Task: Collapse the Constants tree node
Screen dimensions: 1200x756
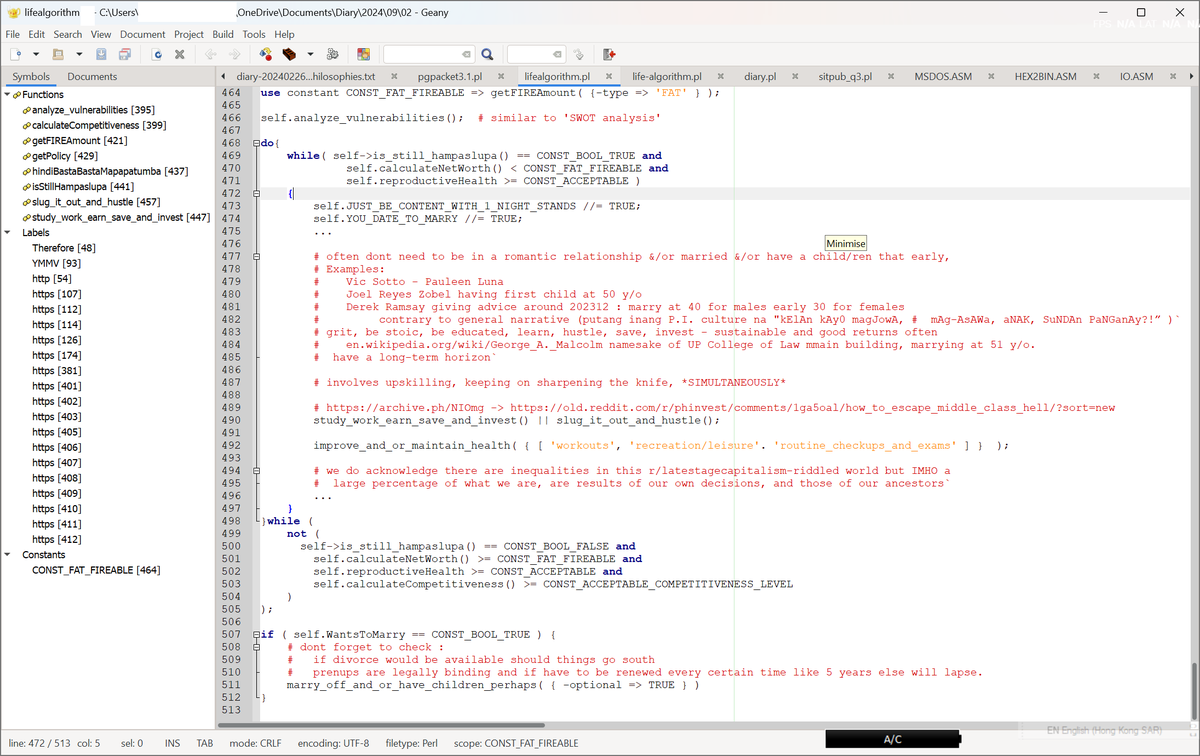Action: [8, 554]
